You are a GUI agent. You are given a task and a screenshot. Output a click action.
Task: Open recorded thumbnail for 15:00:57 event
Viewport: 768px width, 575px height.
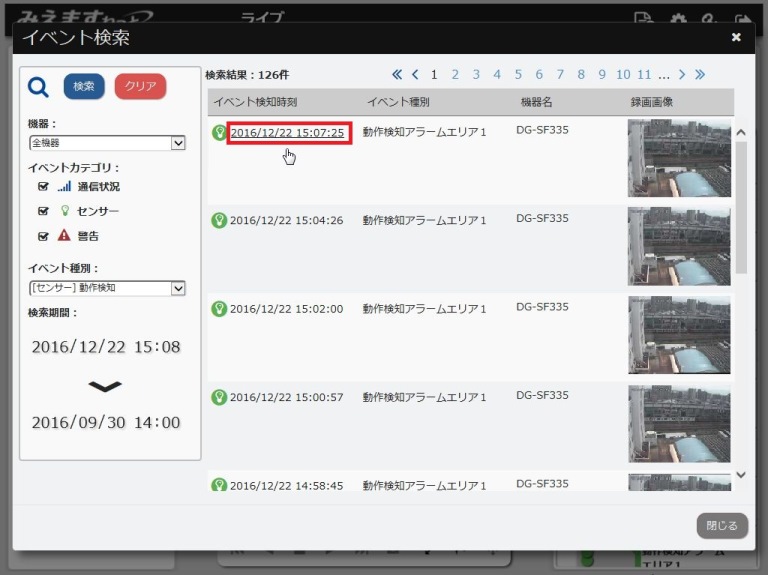tap(679, 422)
